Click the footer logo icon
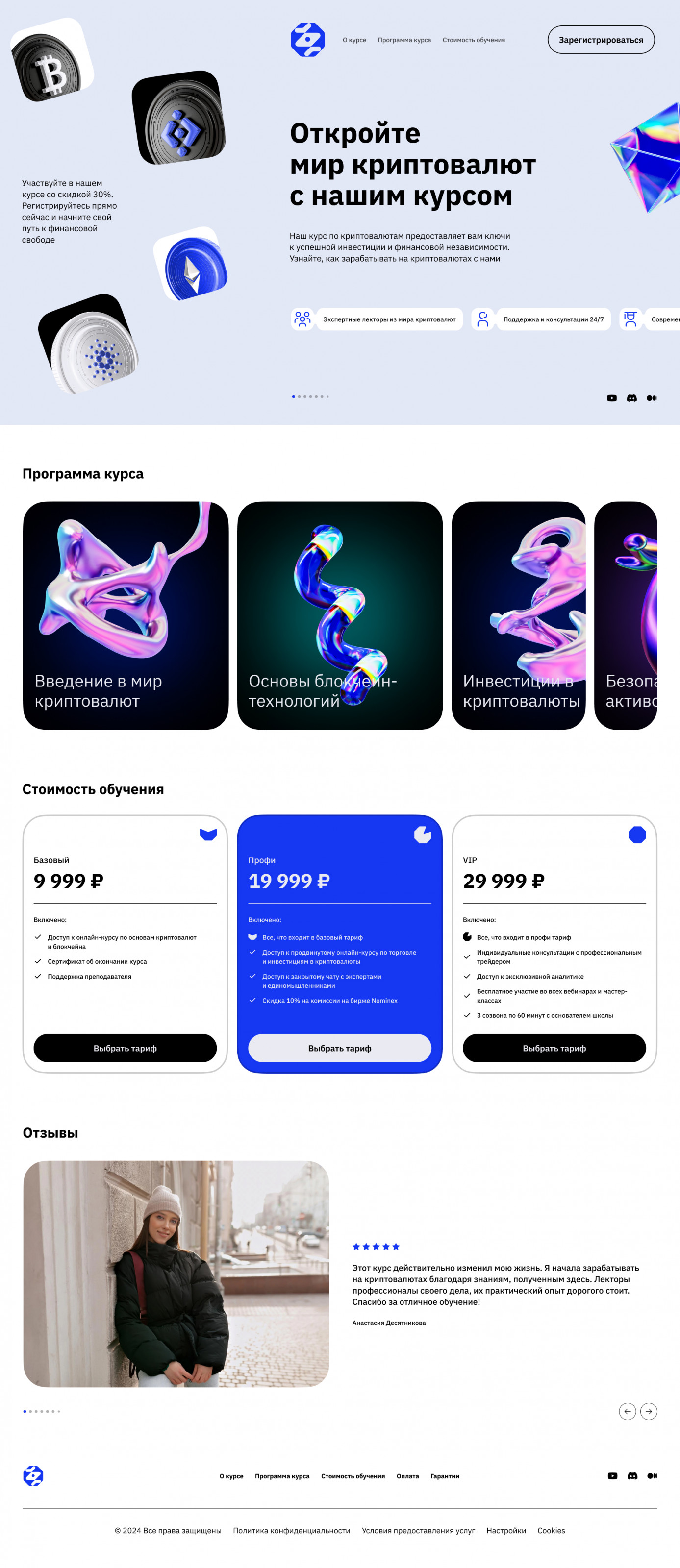The width and height of the screenshot is (680, 1568). tap(33, 1475)
